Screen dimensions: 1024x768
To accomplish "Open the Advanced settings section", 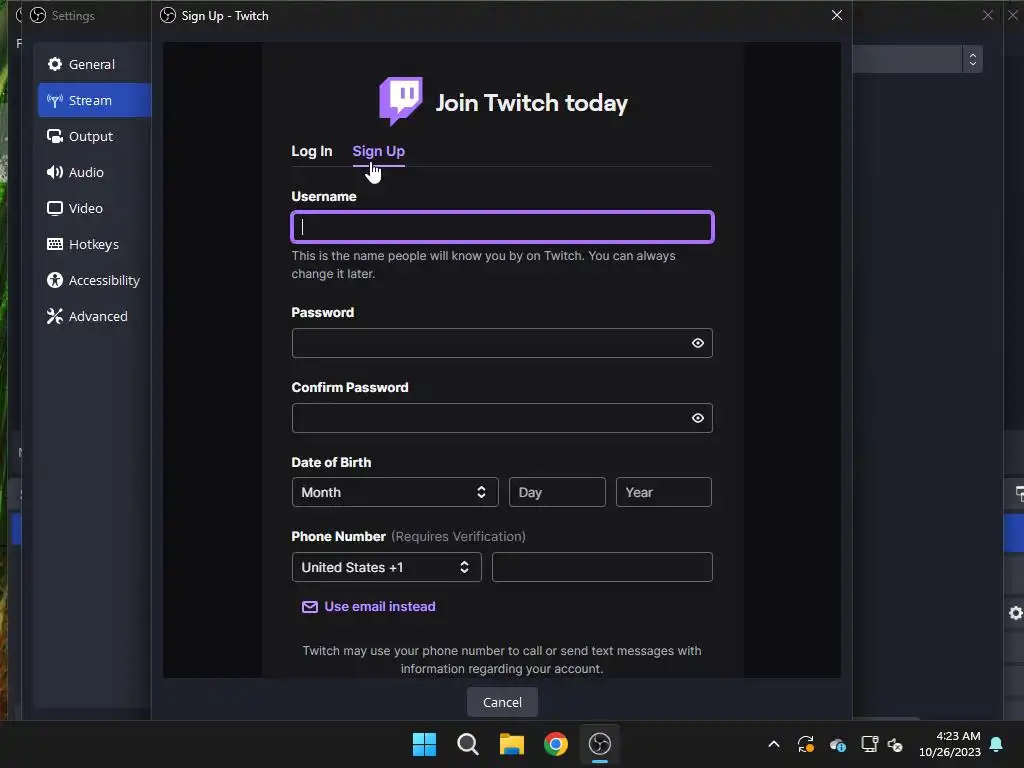I will [x=92, y=315].
